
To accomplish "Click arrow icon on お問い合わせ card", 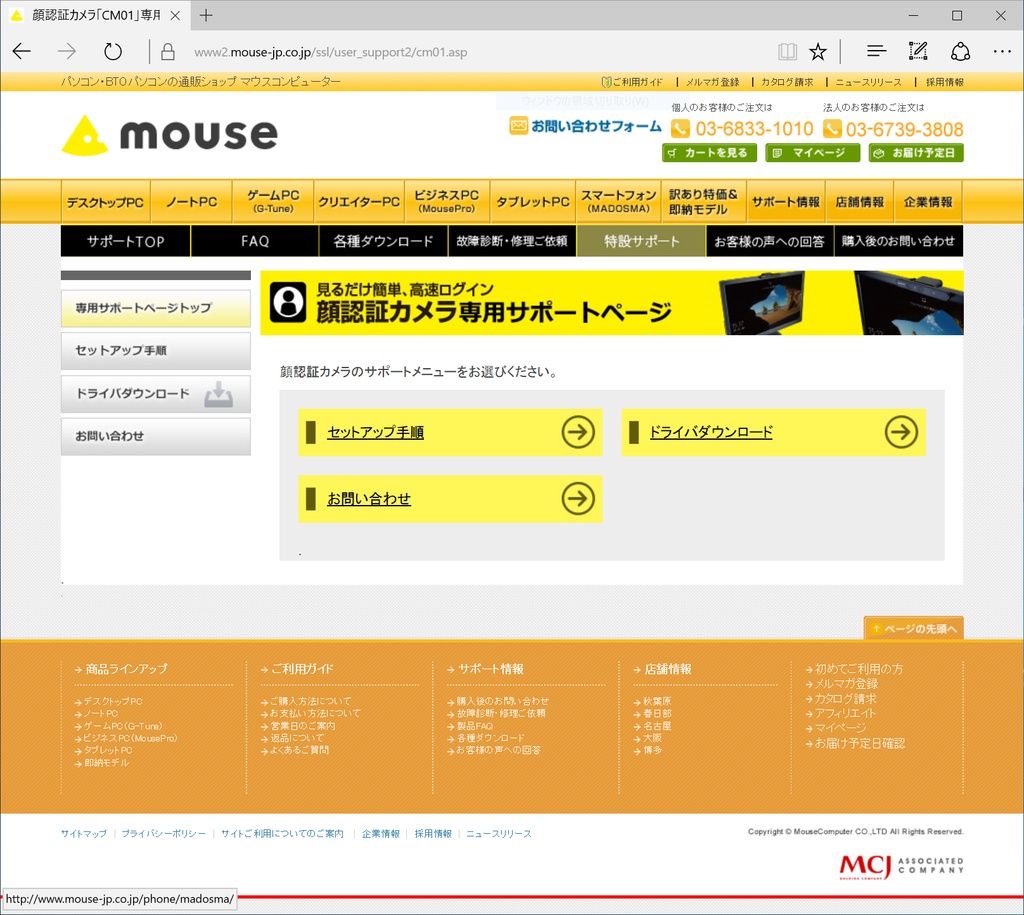I will pyautogui.click(x=578, y=499).
